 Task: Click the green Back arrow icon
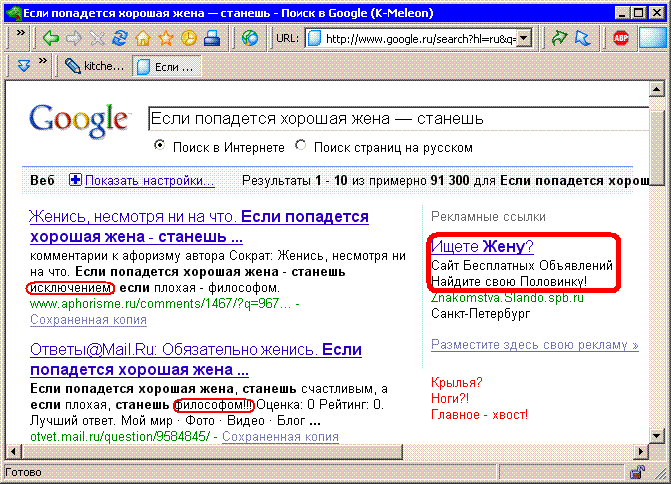coord(51,39)
